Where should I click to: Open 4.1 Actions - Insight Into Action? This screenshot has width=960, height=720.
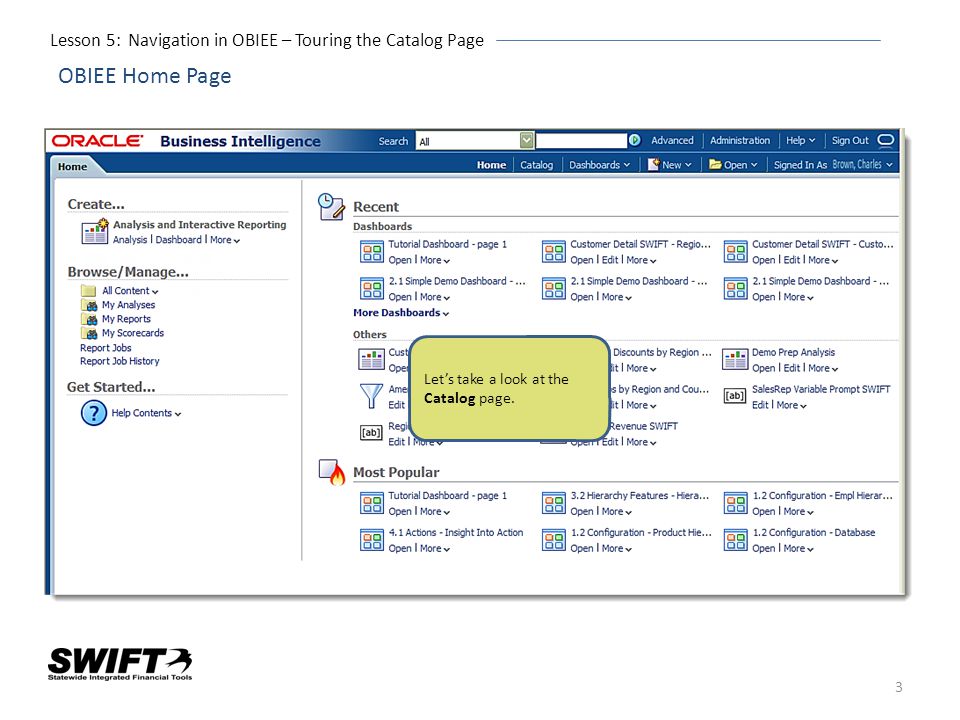[400, 549]
